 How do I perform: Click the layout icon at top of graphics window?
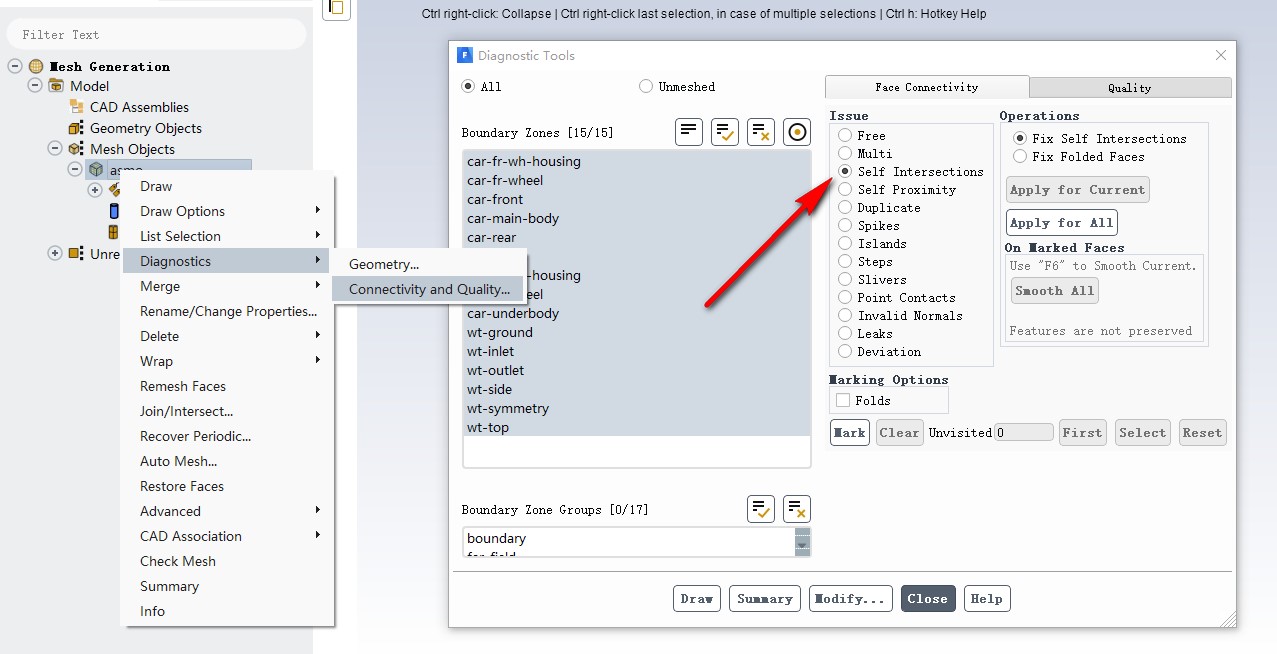click(x=336, y=8)
